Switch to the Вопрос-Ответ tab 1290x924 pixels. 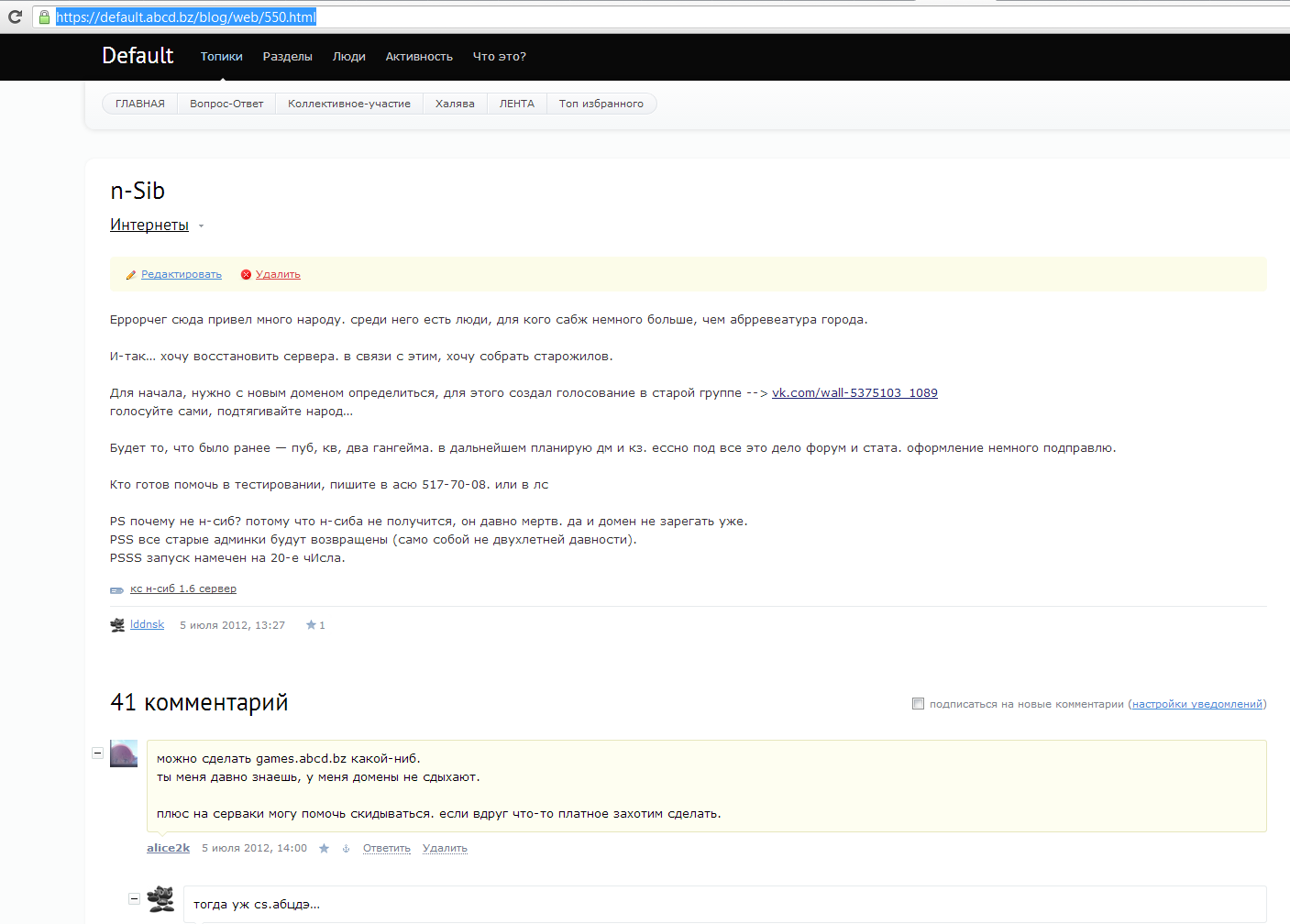226,104
